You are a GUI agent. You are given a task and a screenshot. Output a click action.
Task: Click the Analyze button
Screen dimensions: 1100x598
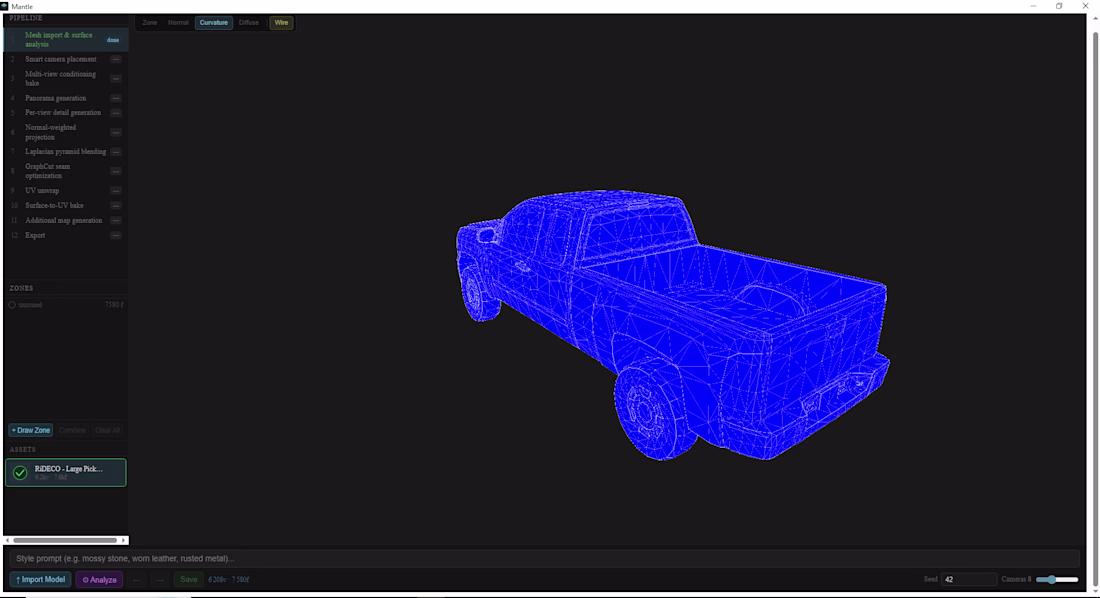100,580
